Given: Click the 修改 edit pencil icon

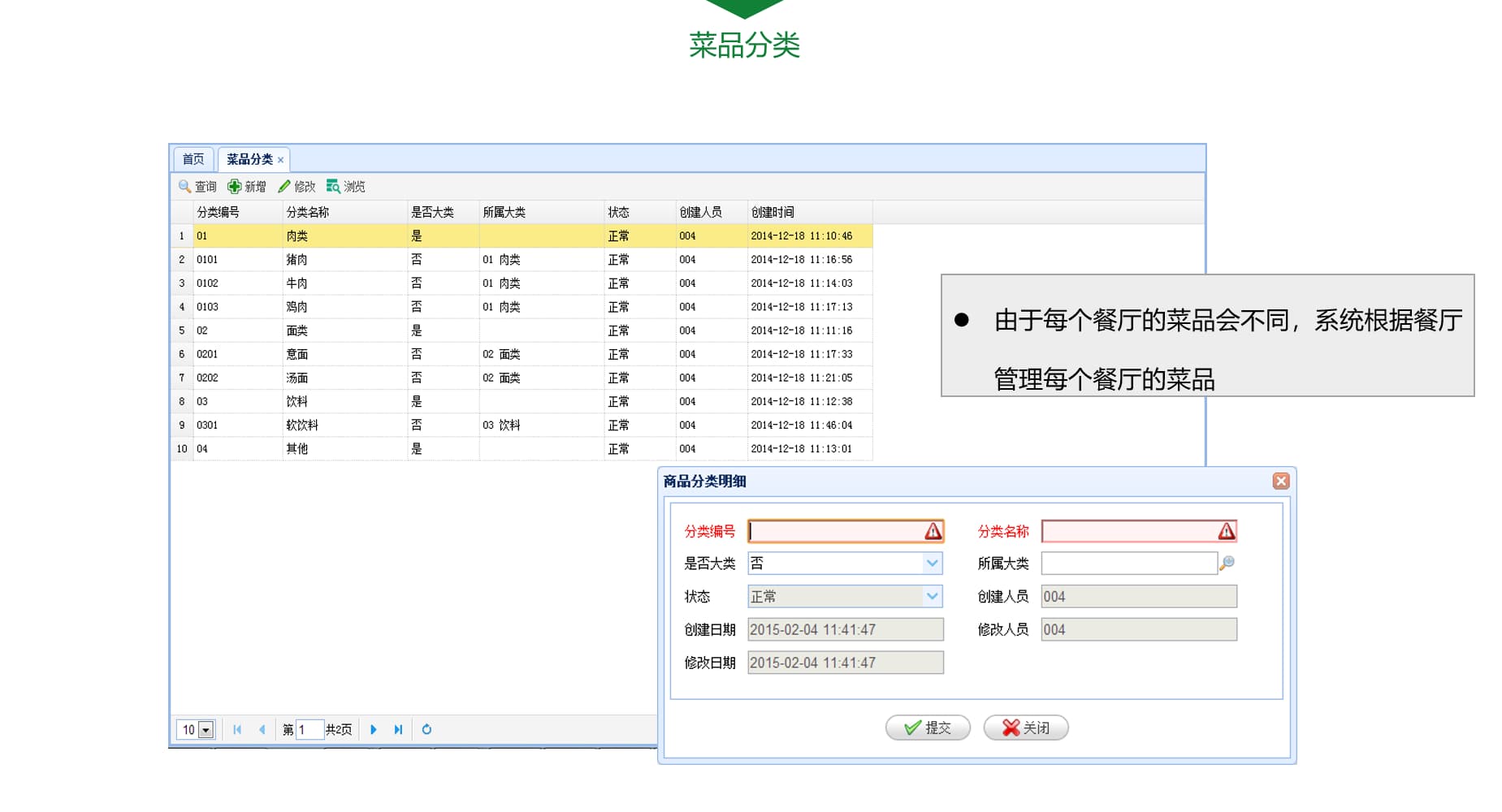Looking at the screenshot, I should (x=284, y=187).
